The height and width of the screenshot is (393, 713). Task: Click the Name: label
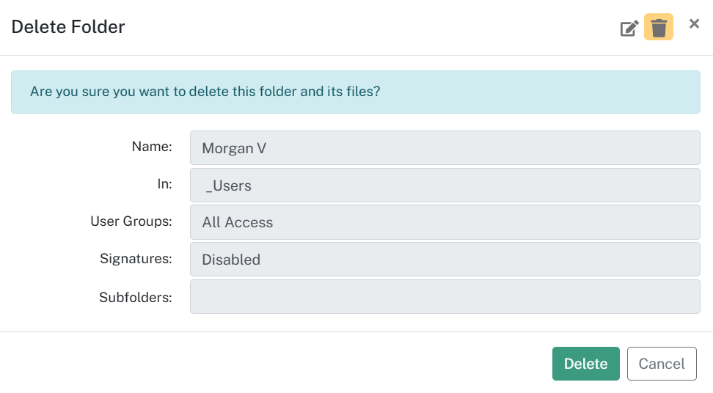click(152, 146)
